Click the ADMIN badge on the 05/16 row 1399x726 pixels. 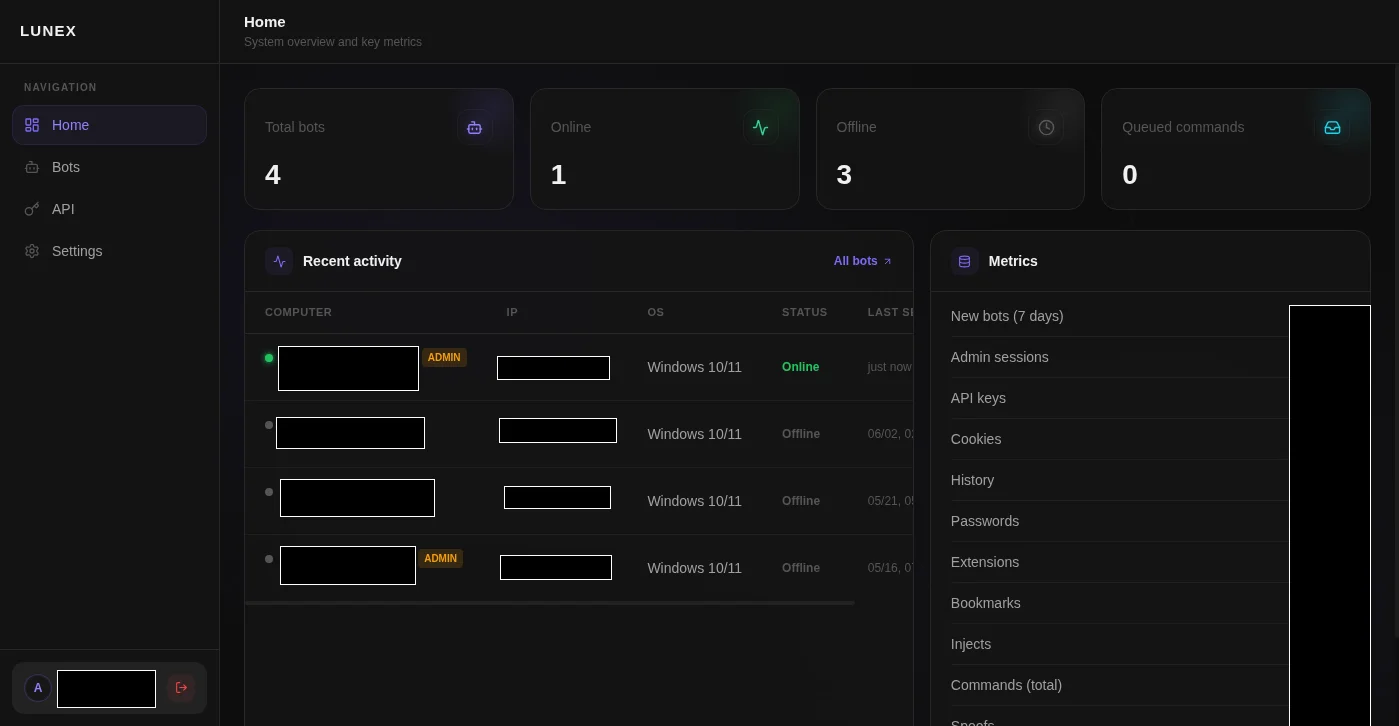(440, 558)
